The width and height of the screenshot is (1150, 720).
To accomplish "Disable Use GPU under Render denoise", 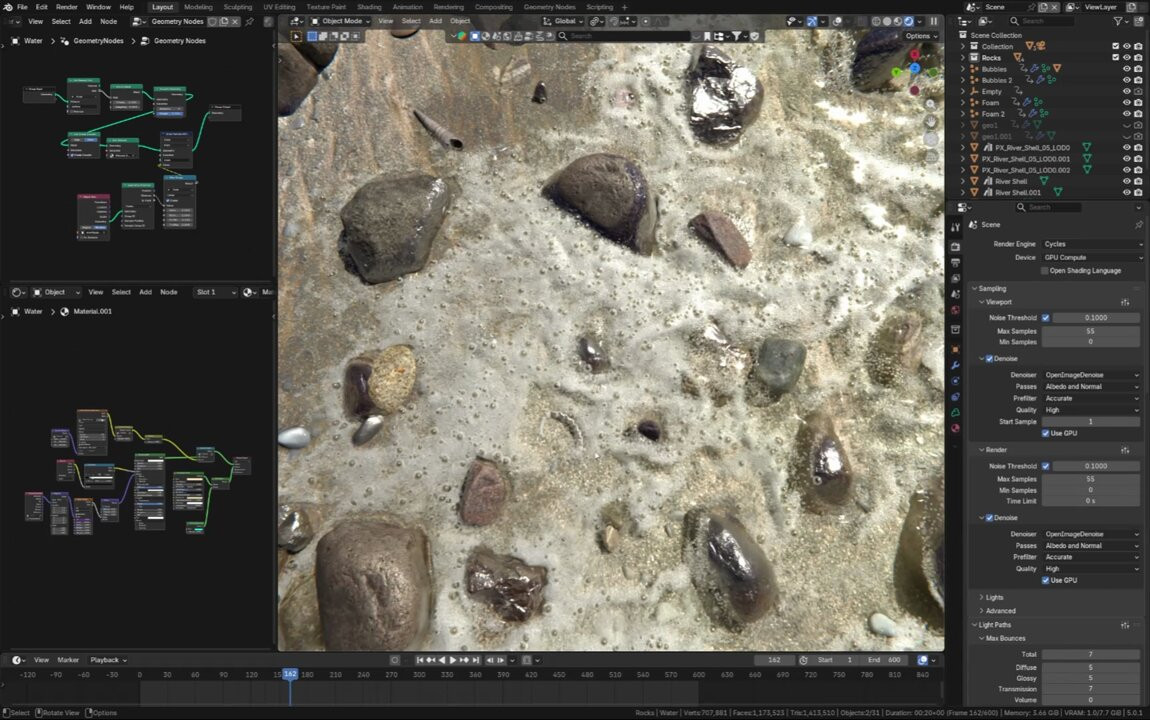I will (1045, 580).
